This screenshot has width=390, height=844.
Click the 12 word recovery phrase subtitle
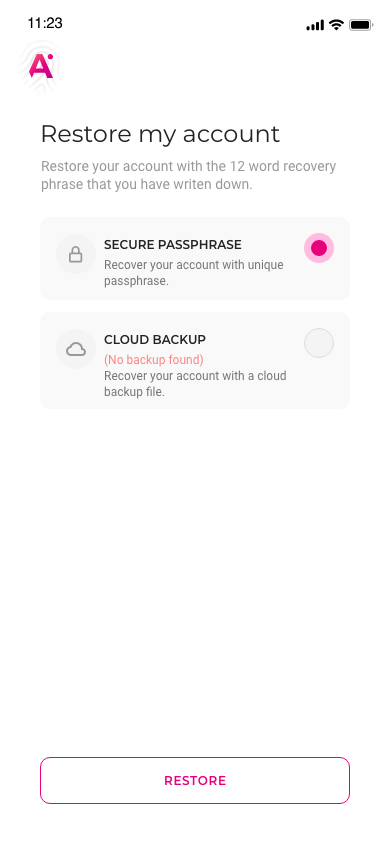(188, 175)
